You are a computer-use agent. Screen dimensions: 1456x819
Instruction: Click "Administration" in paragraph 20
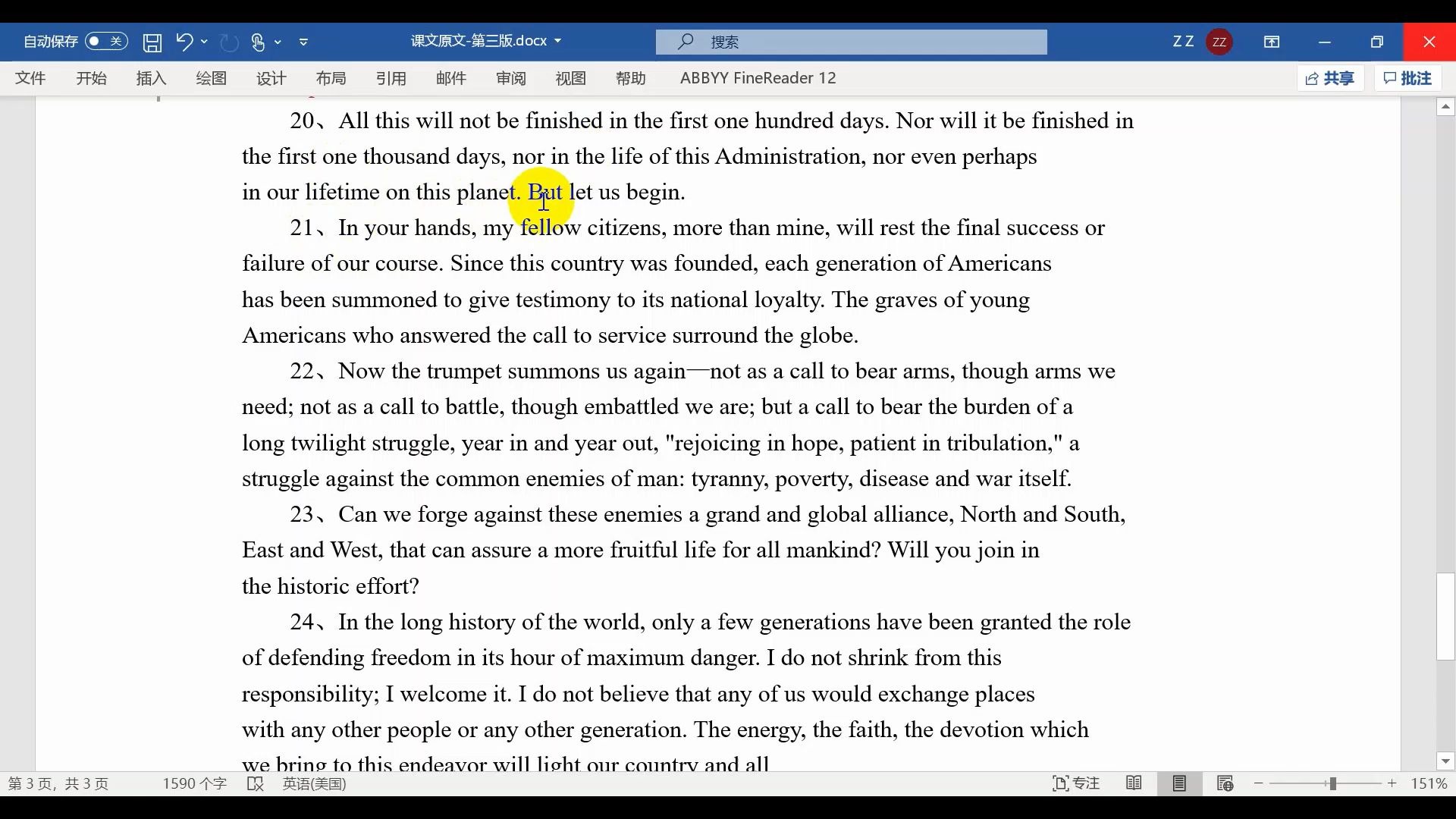point(788,157)
